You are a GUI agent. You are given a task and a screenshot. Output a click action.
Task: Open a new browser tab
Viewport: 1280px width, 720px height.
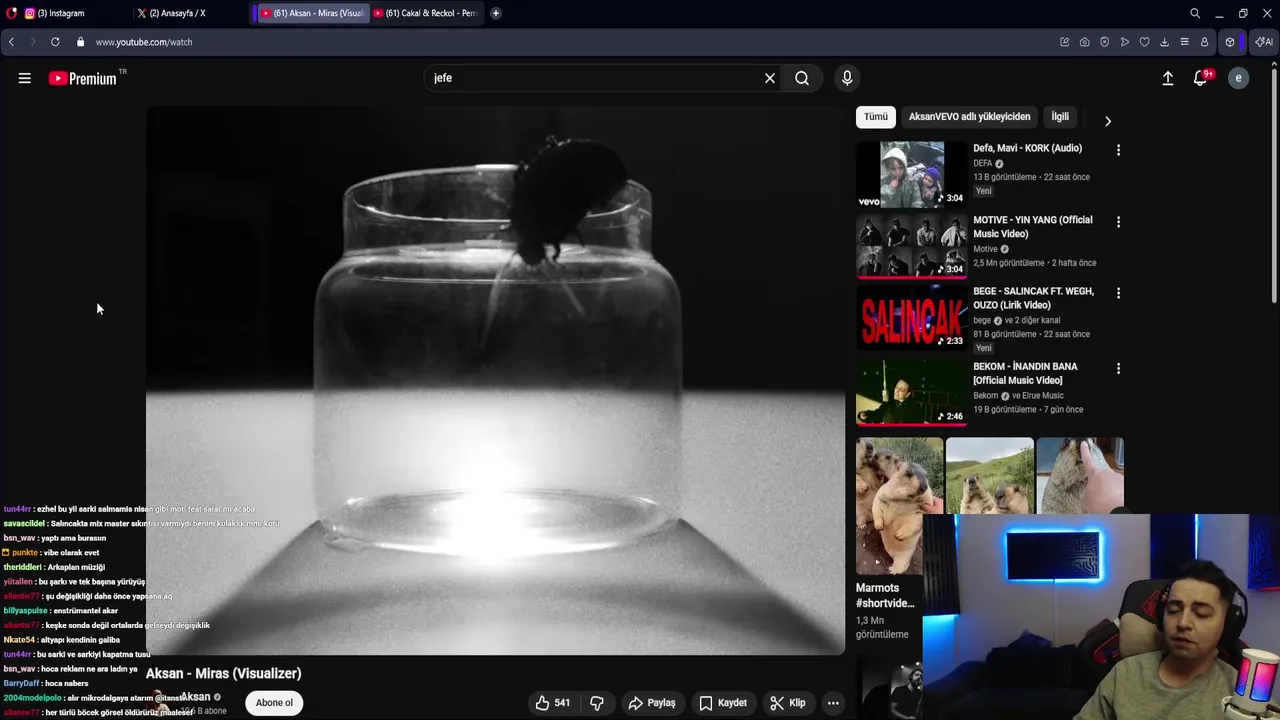pos(495,13)
